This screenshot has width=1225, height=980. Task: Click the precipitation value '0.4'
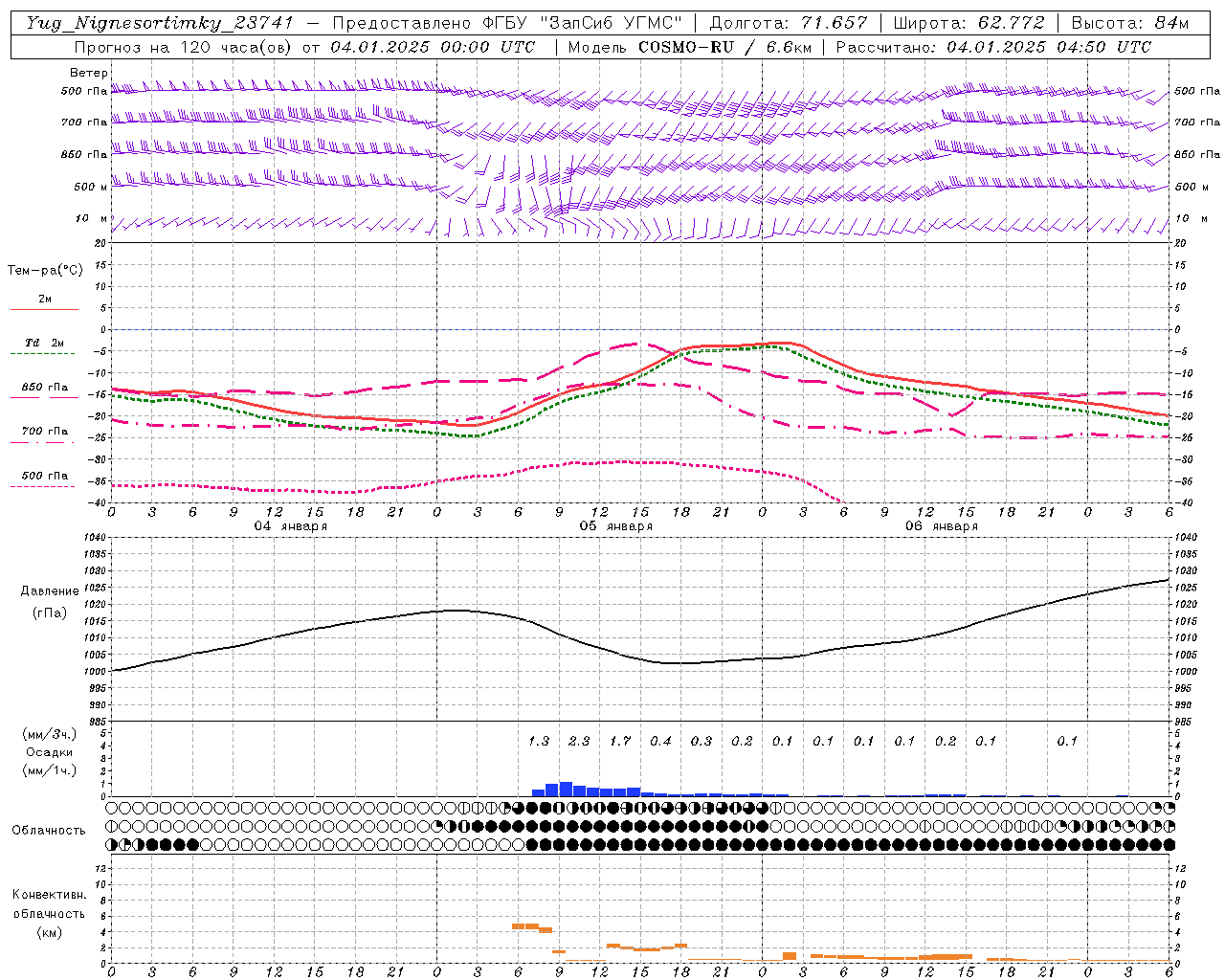click(x=660, y=741)
